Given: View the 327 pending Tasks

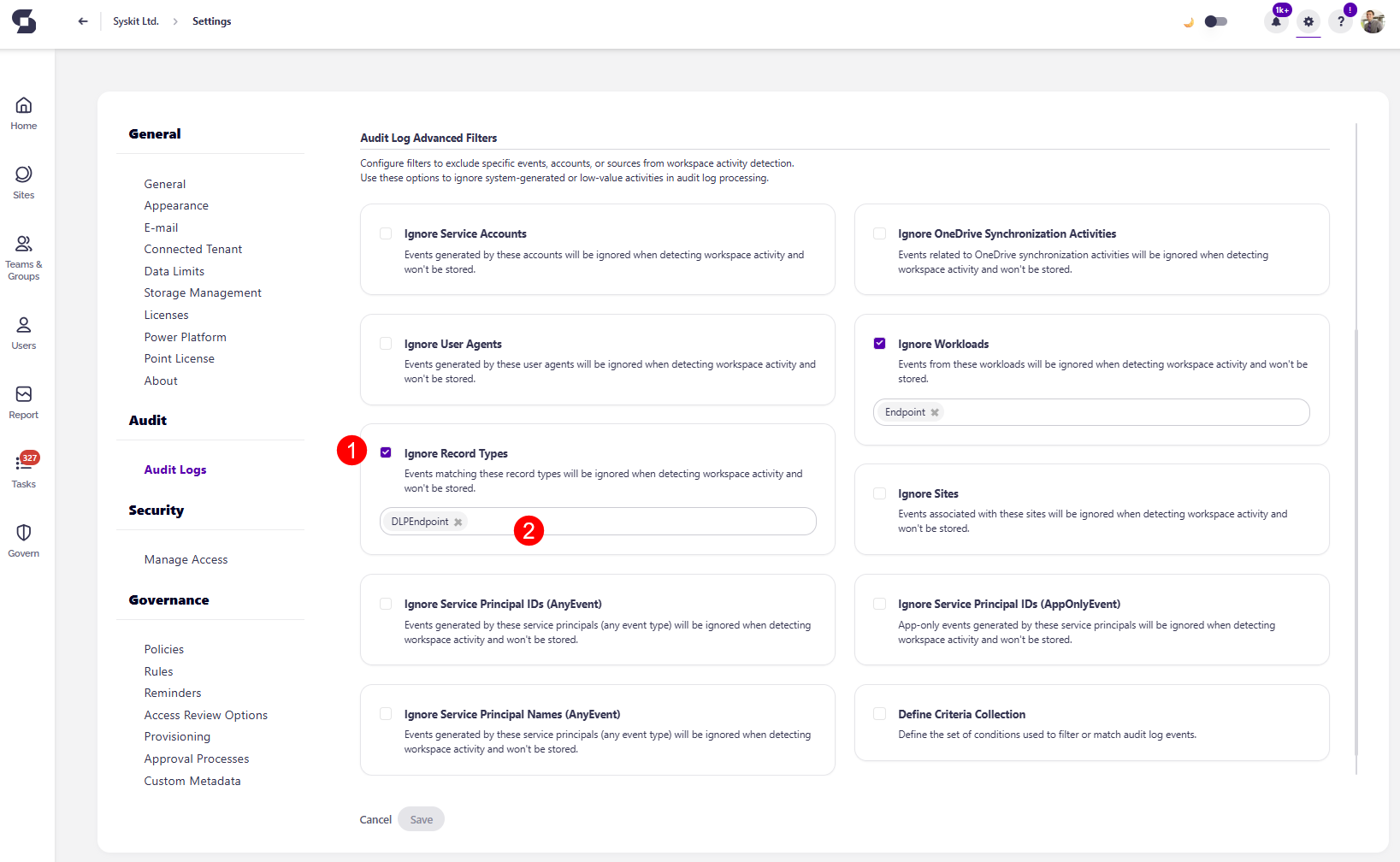Looking at the screenshot, I should coord(23,470).
